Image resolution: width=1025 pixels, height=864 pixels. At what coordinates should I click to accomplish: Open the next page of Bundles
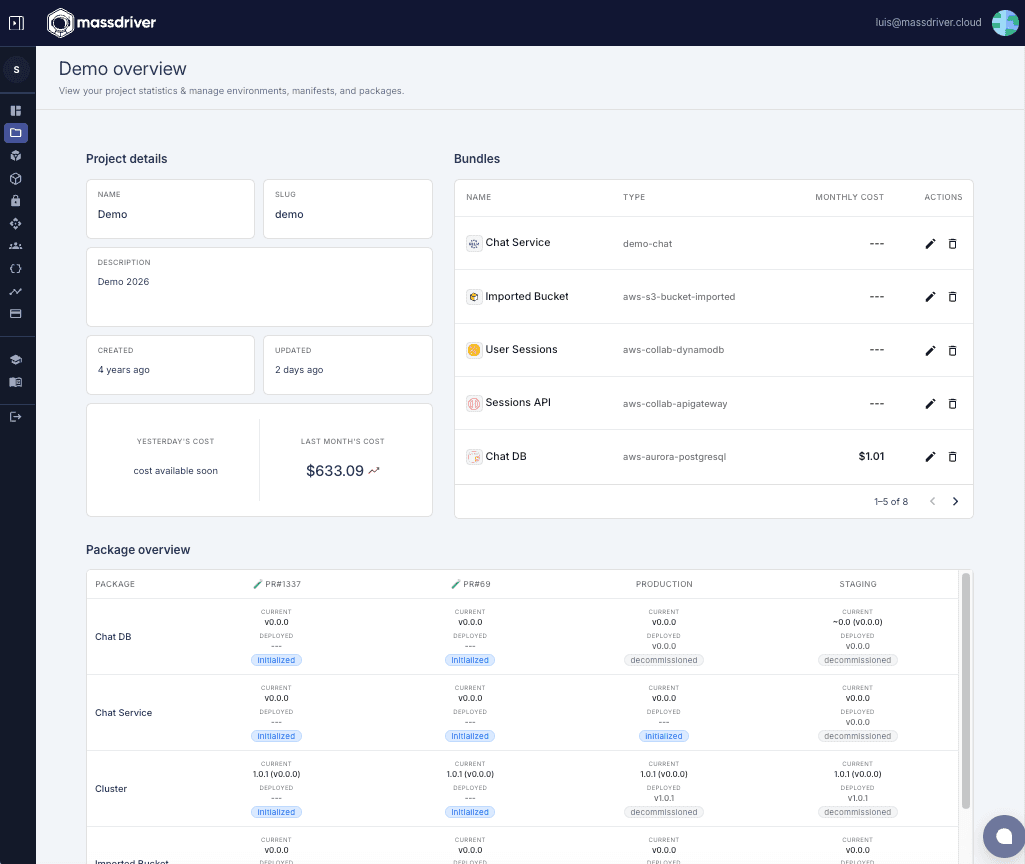click(x=955, y=501)
